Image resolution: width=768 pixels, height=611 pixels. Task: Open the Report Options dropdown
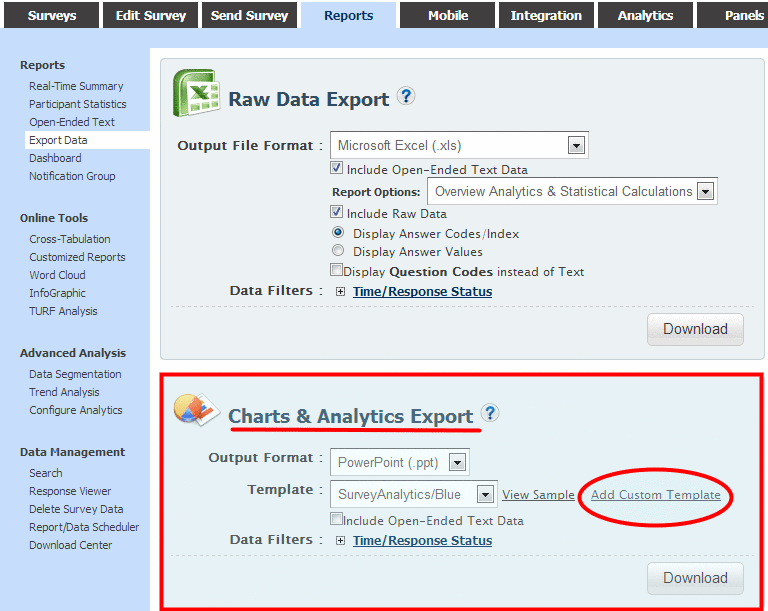705,192
